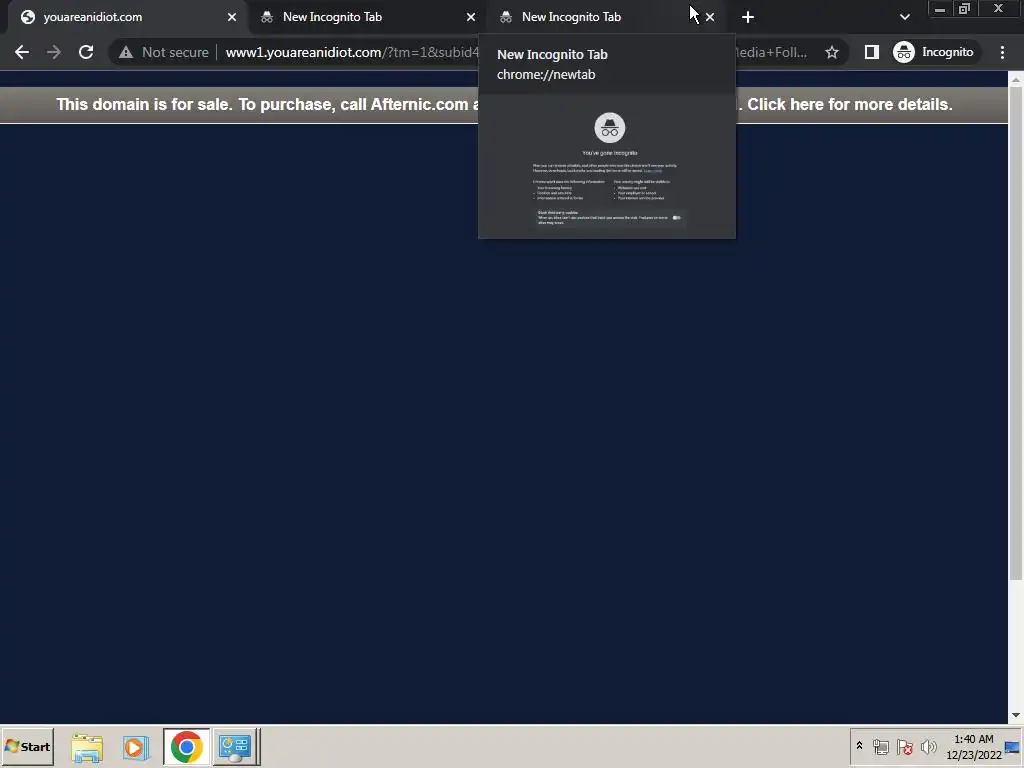
Task: Click the vertical scrollbar thumb
Action: tap(1016, 333)
